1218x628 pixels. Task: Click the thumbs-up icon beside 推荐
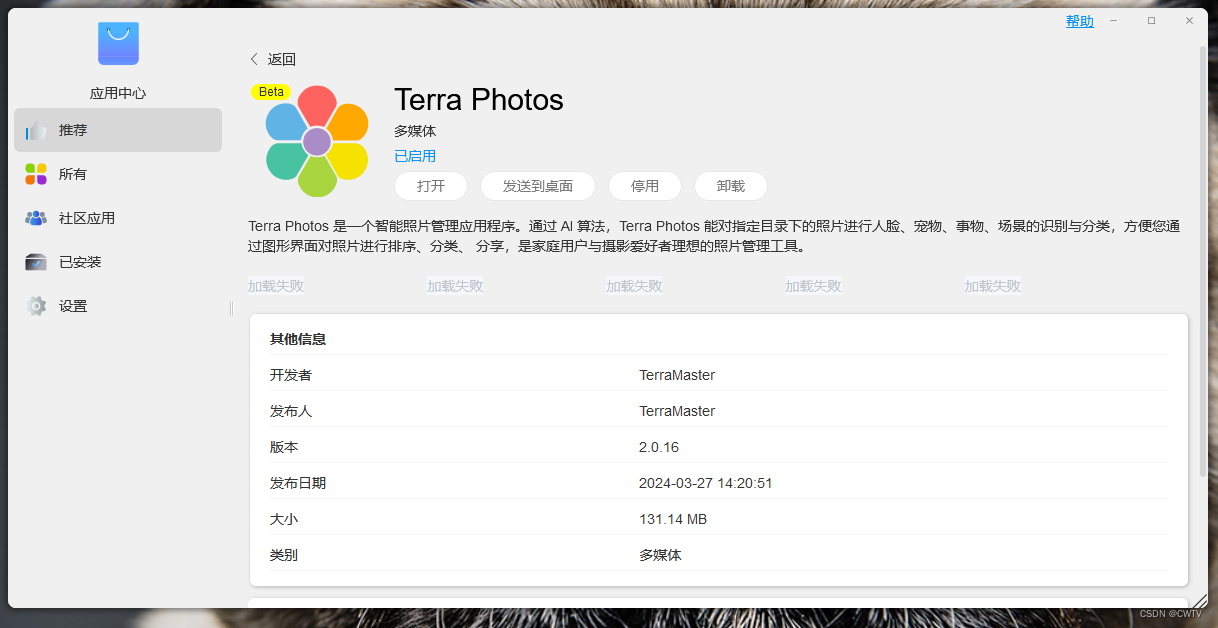[x=36, y=130]
